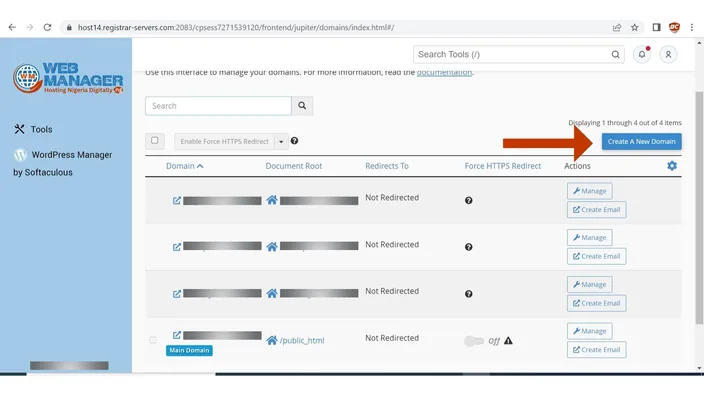Viewport: 704px width, 396px height.
Task: Open third row domain external link icon
Action: tap(177, 294)
